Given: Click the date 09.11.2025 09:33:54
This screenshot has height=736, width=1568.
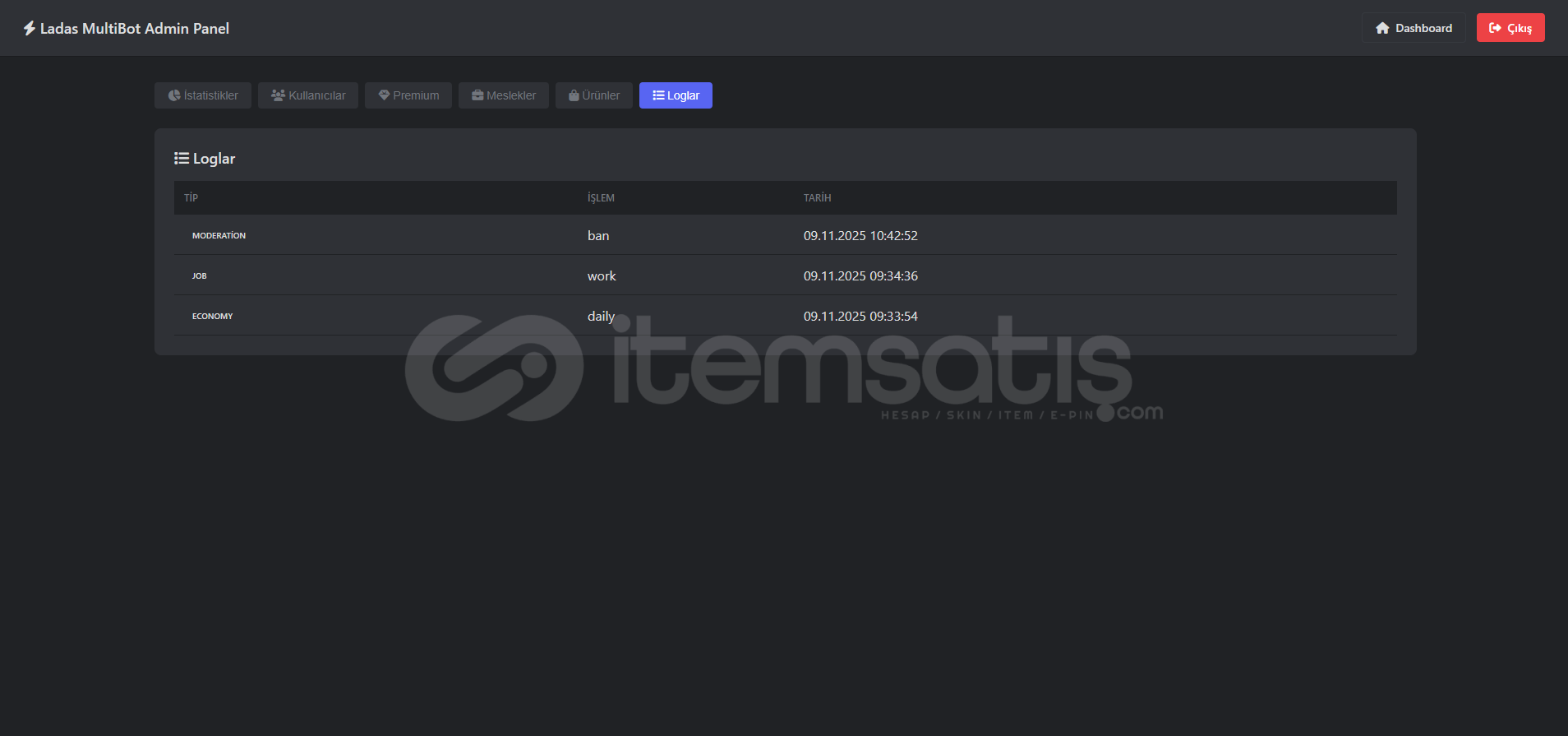Looking at the screenshot, I should point(860,317).
